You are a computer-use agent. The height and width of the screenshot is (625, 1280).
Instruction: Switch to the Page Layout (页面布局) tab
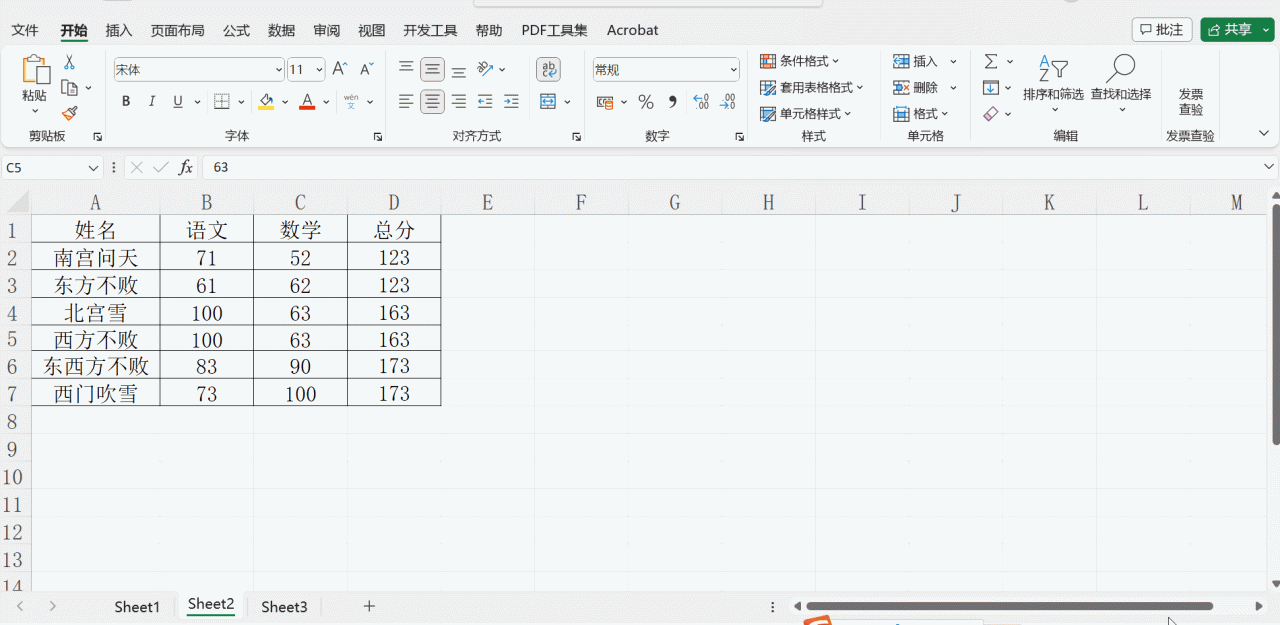click(x=178, y=30)
